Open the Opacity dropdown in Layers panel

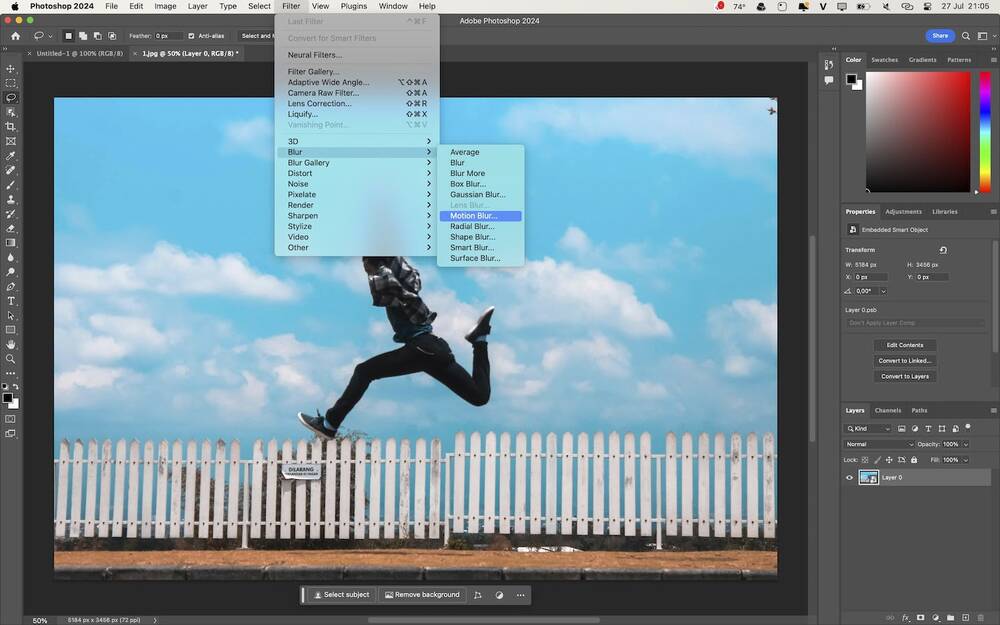pos(966,443)
